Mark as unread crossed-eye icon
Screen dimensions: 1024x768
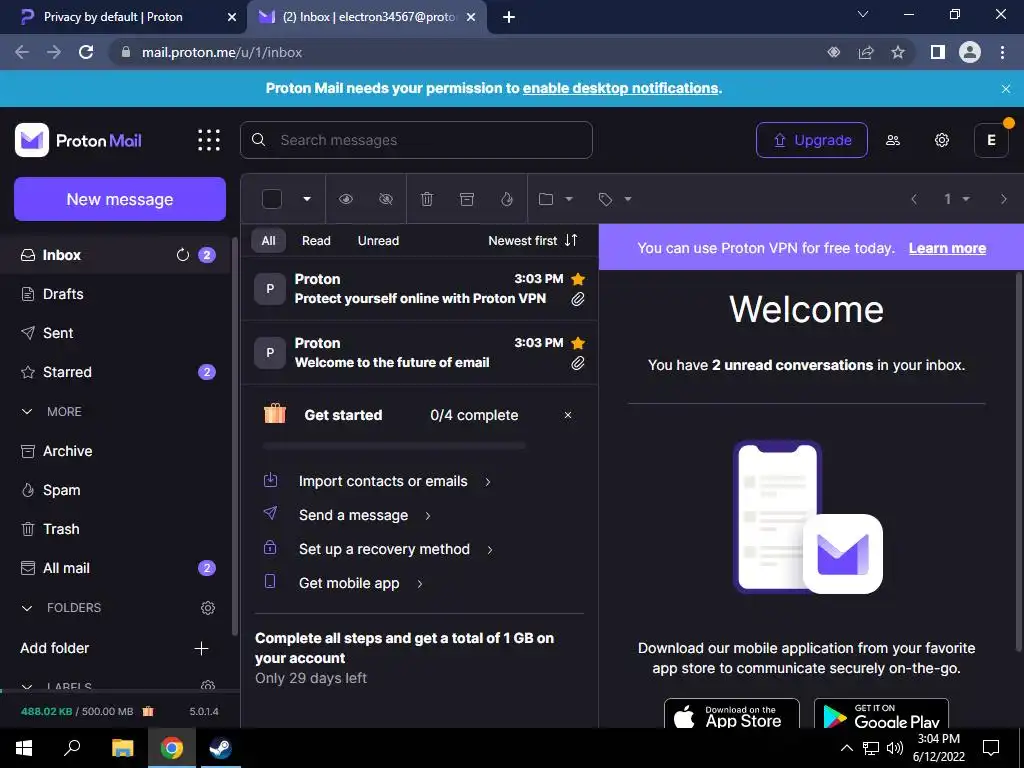tap(386, 199)
